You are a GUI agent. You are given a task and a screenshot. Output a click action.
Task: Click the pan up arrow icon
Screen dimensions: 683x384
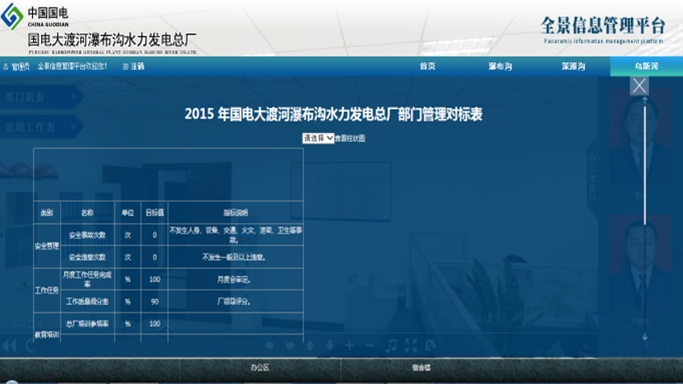point(310,346)
